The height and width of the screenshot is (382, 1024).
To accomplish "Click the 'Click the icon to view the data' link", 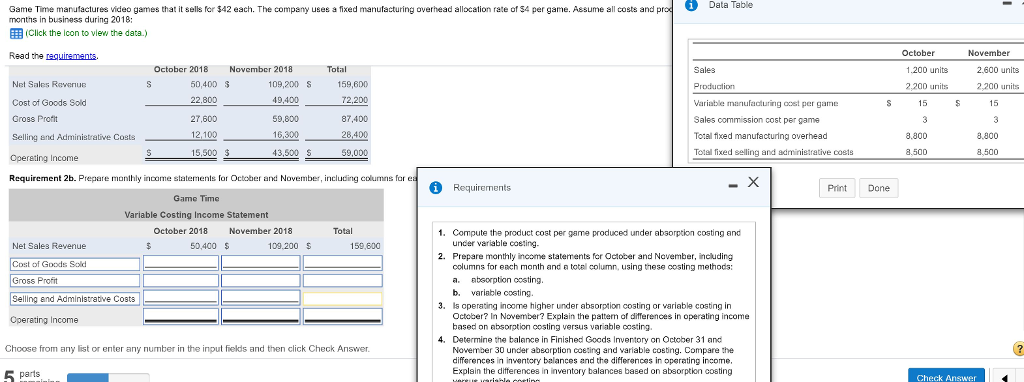I will pyautogui.click(x=86, y=33).
